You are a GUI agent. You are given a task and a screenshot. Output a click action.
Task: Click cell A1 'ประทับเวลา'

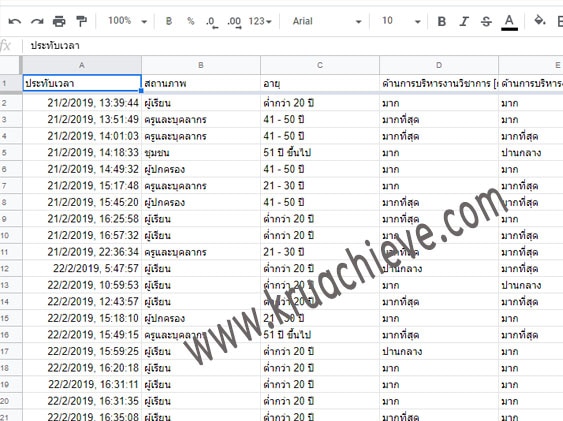pos(82,83)
